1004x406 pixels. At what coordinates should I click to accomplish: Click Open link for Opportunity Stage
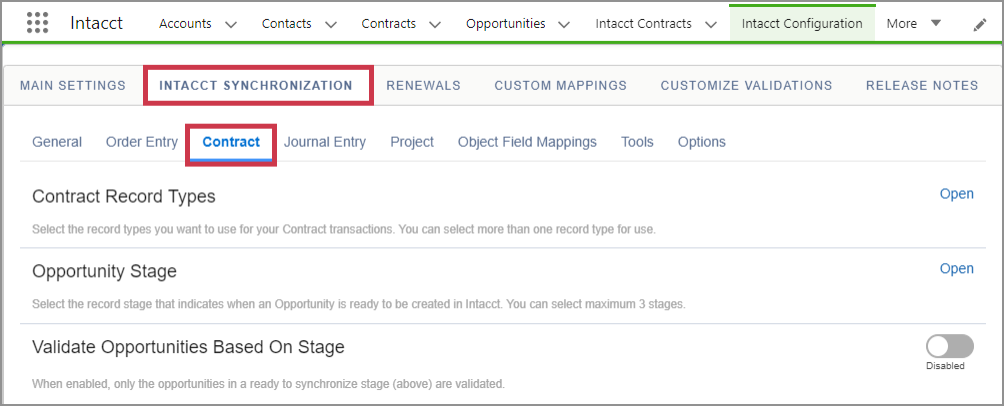click(956, 268)
